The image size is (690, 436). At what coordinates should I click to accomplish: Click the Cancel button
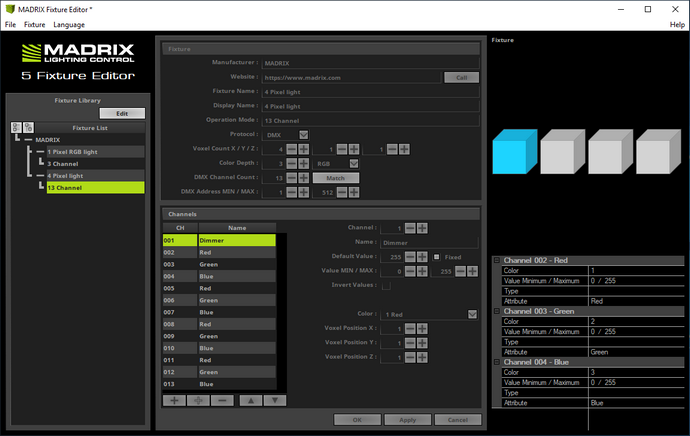[458, 420]
